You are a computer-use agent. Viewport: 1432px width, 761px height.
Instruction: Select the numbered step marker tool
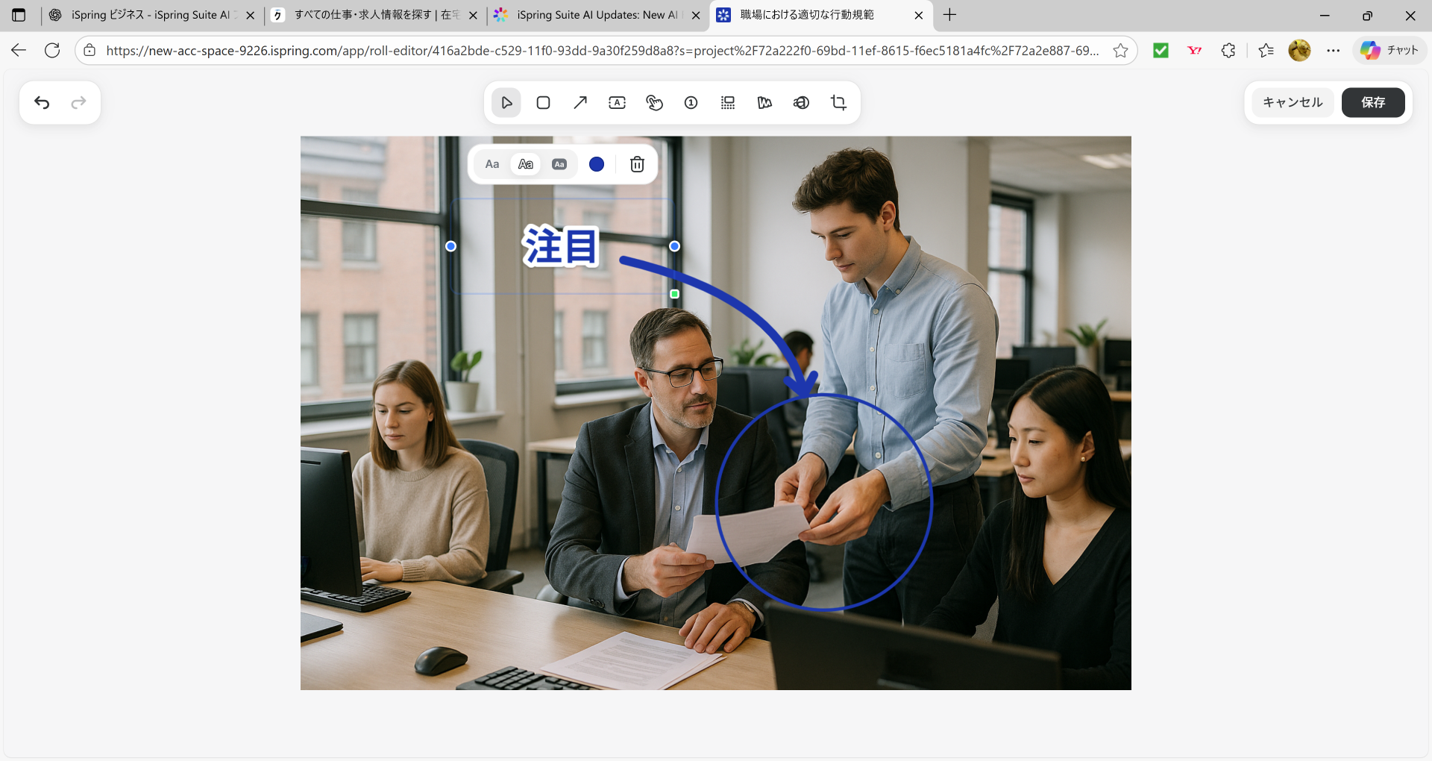coord(691,102)
